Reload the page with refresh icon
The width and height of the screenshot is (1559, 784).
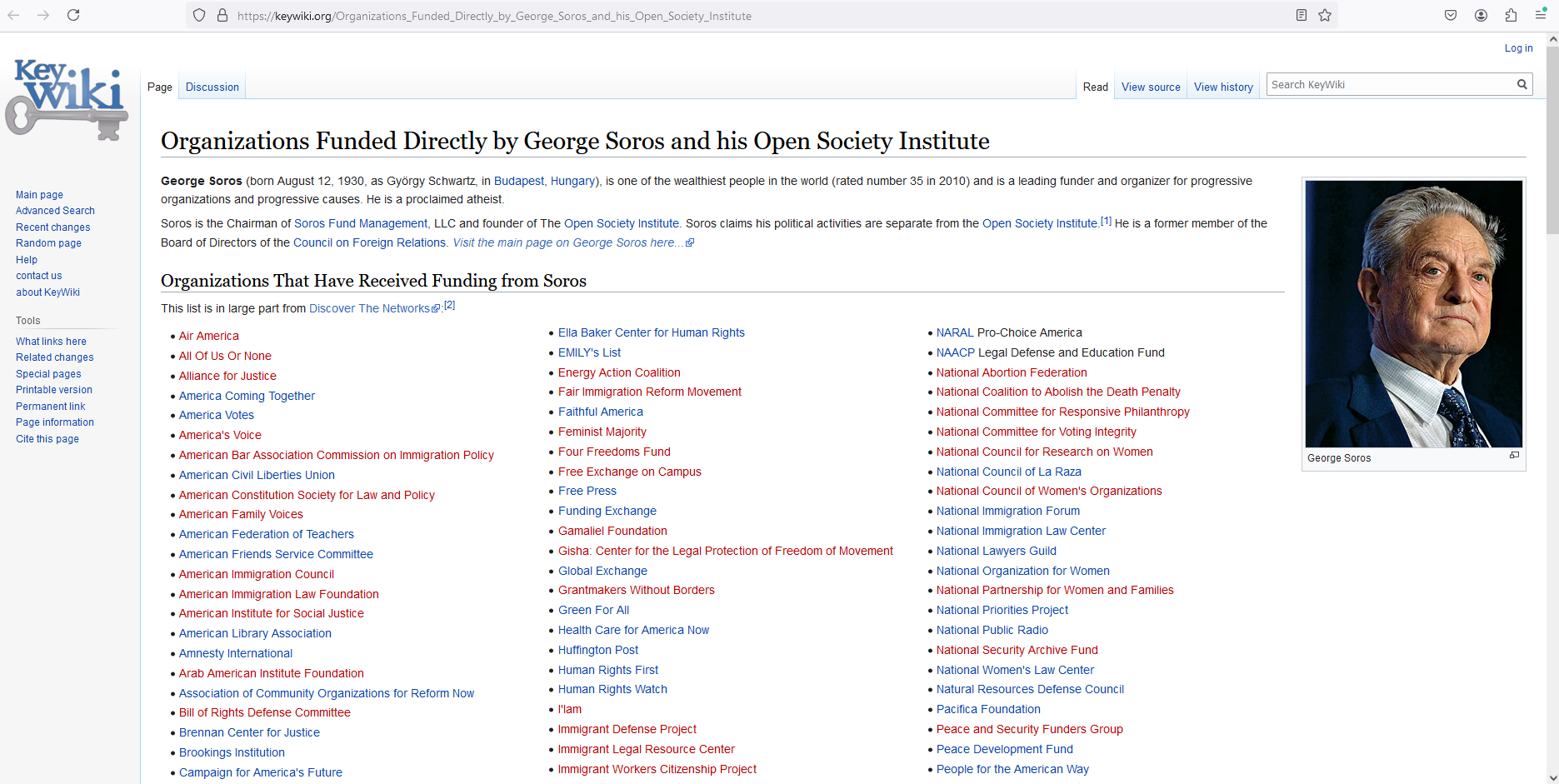[x=73, y=15]
